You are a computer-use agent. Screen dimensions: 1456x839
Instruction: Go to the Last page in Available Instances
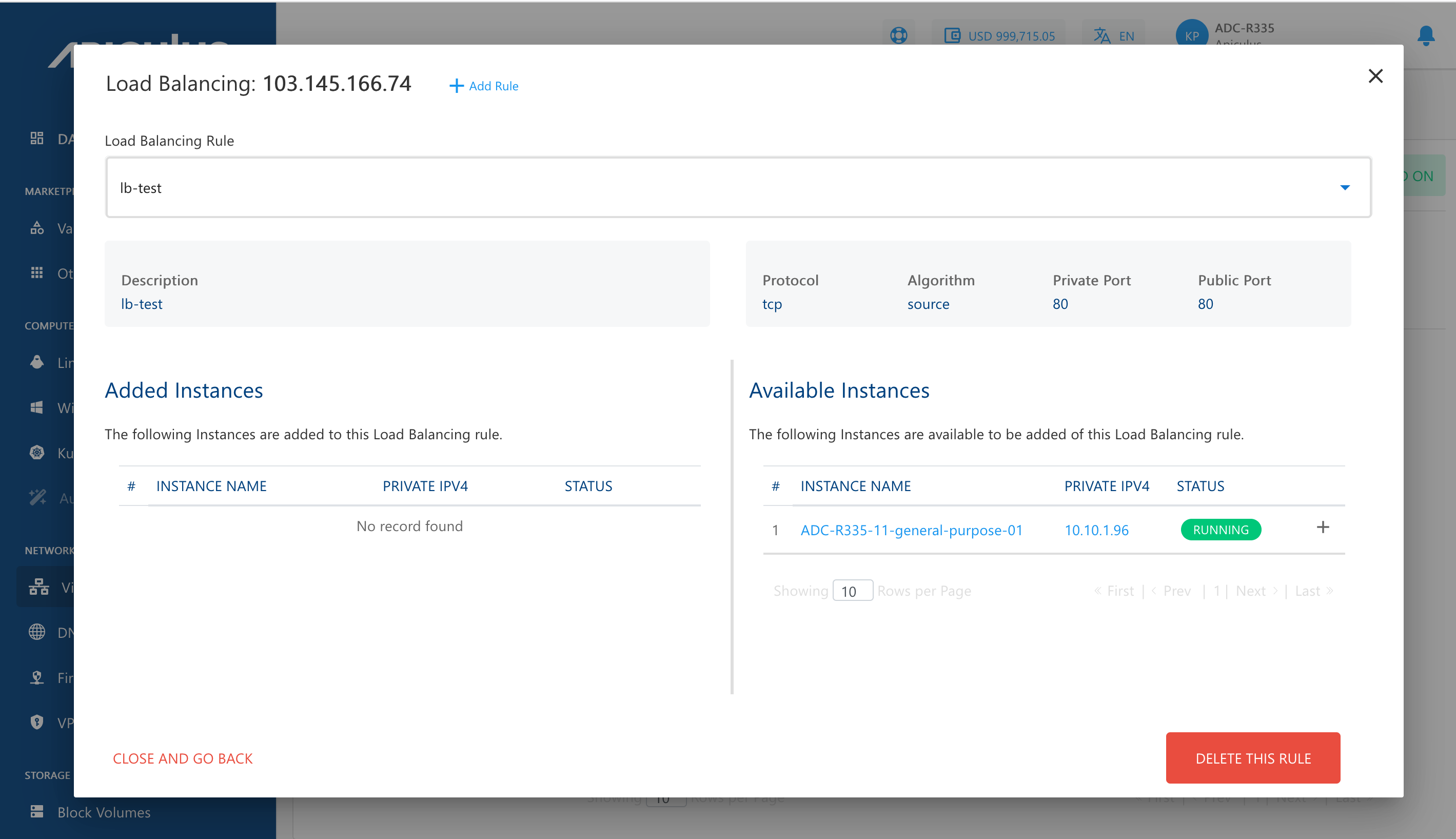1314,591
